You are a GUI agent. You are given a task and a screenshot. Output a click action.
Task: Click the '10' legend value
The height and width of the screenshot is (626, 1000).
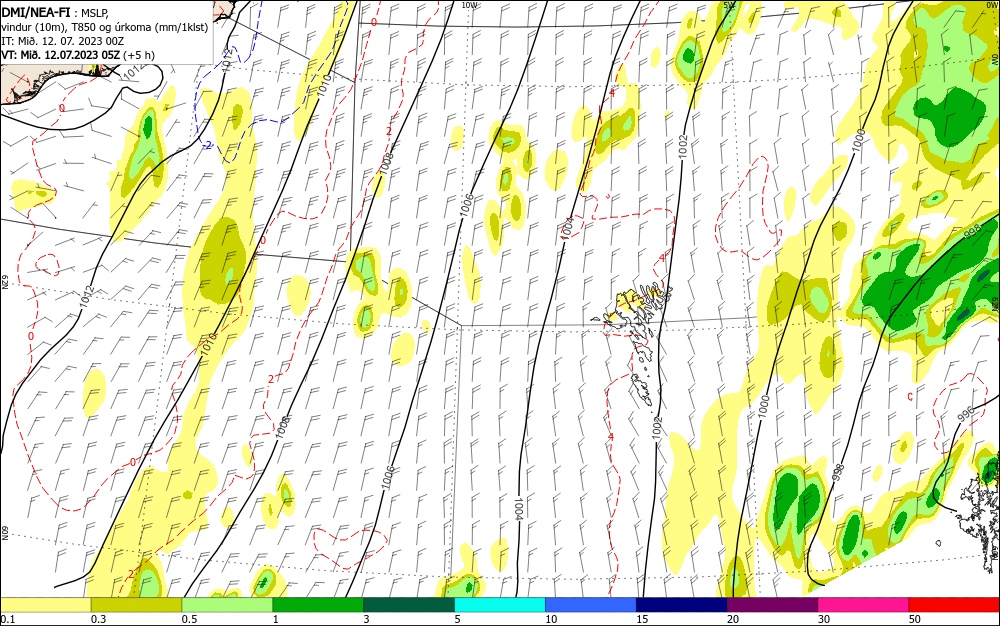551,619
